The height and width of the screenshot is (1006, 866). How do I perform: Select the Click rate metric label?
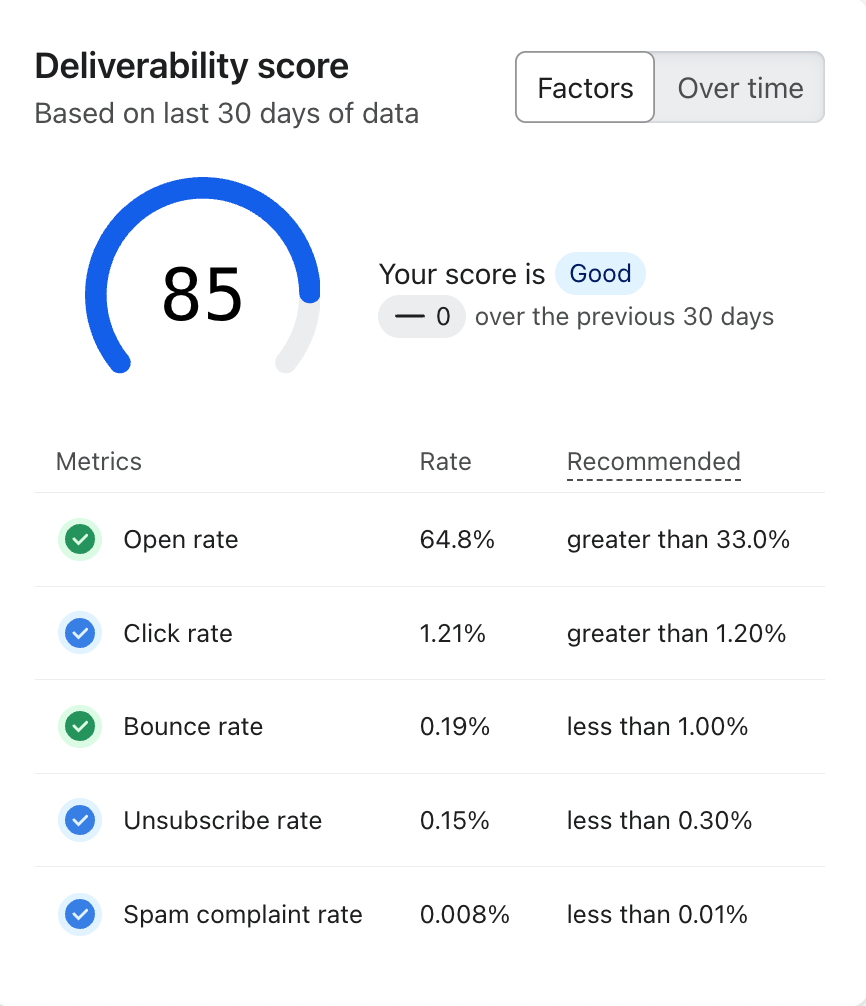coord(178,633)
